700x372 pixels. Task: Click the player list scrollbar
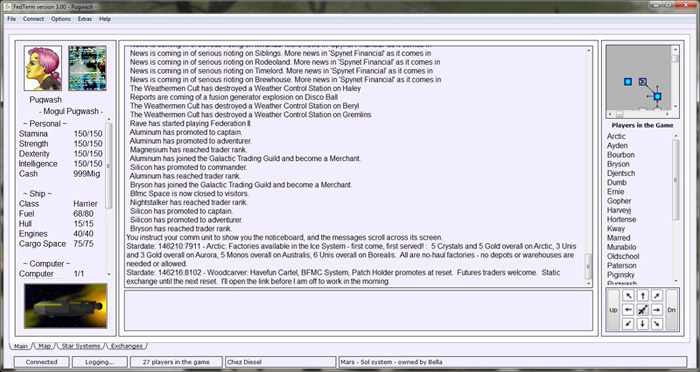click(675, 208)
